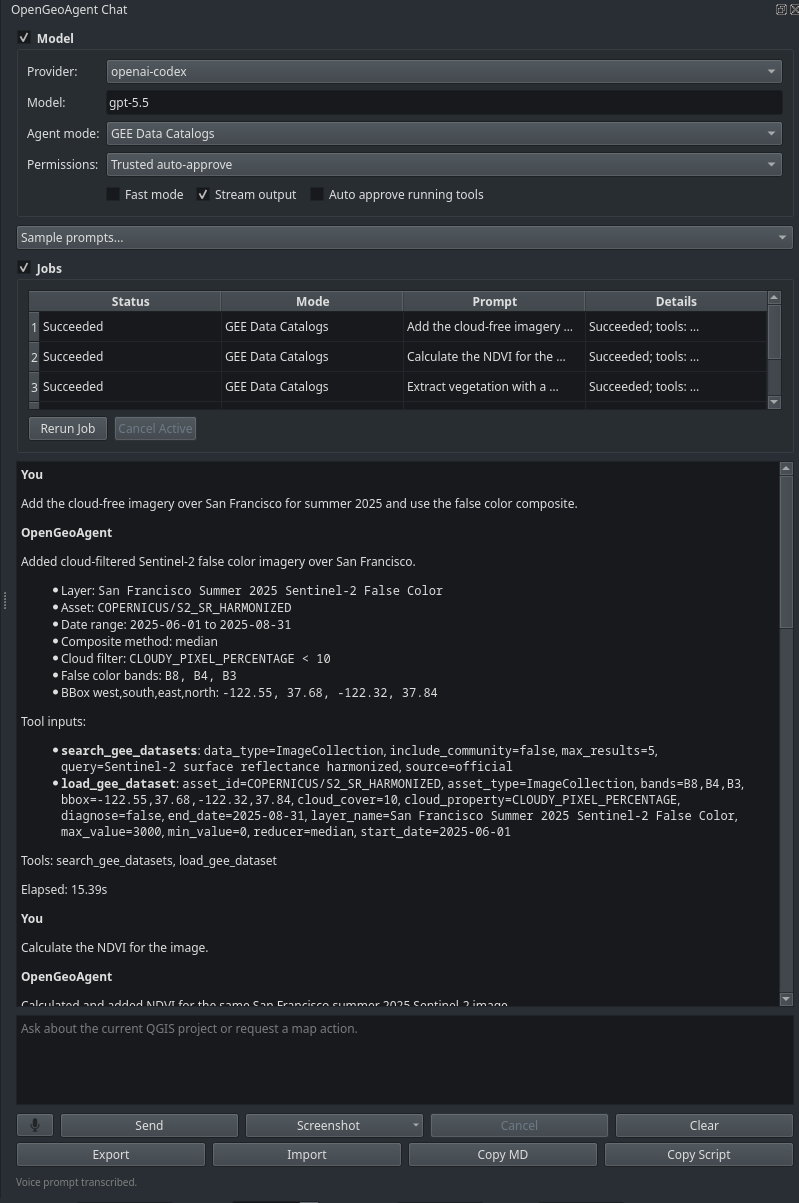Select job row number 3
799x1203 pixels.
34,387
